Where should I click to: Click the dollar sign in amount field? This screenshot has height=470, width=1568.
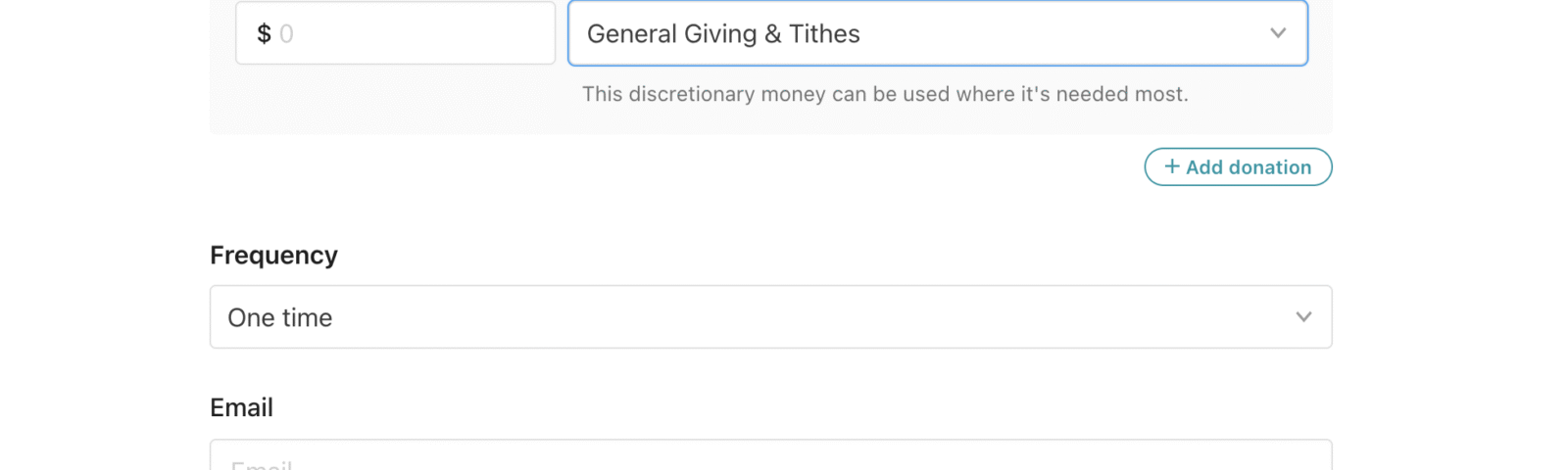[264, 34]
